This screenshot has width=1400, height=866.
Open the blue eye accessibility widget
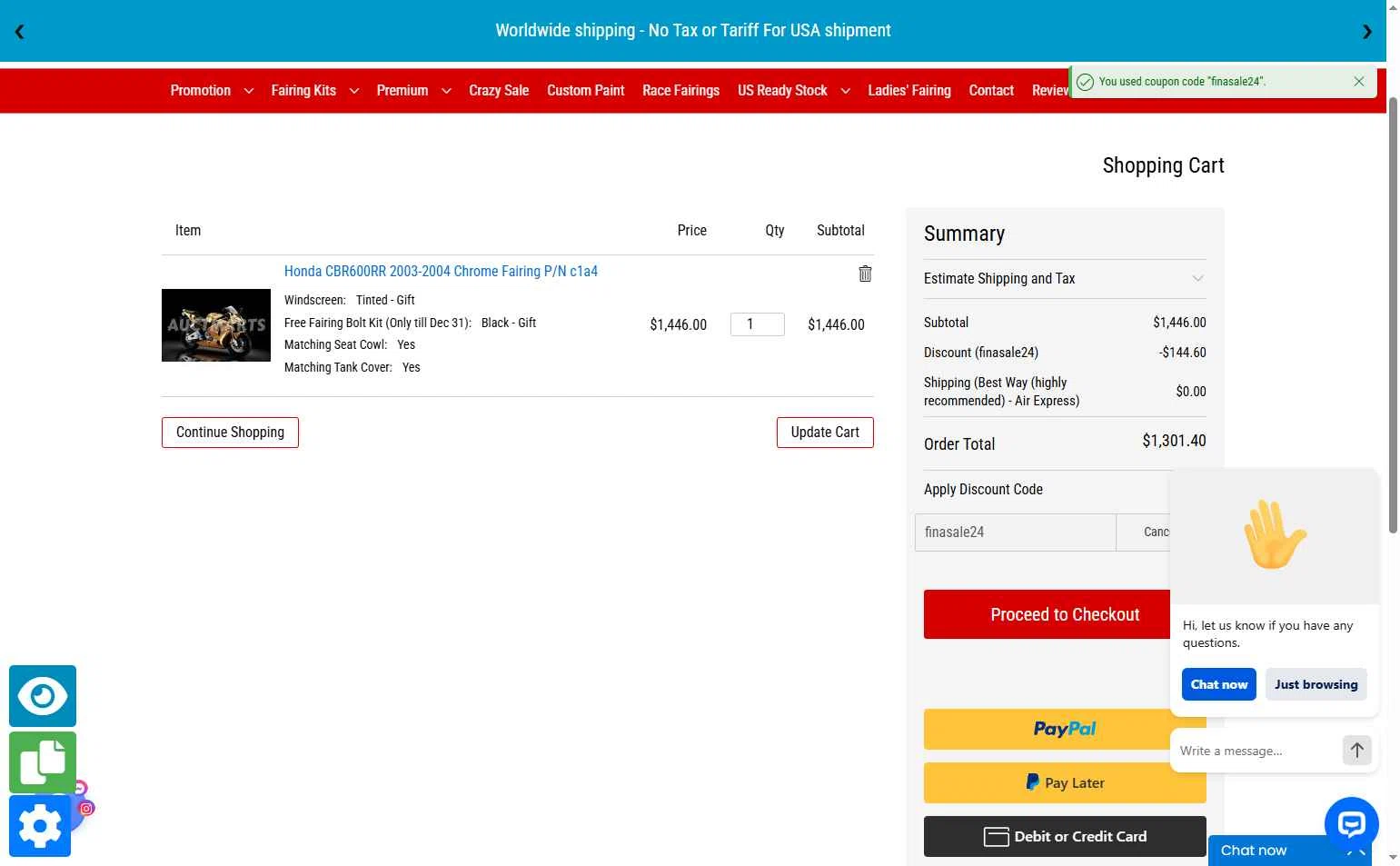coord(43,696)
